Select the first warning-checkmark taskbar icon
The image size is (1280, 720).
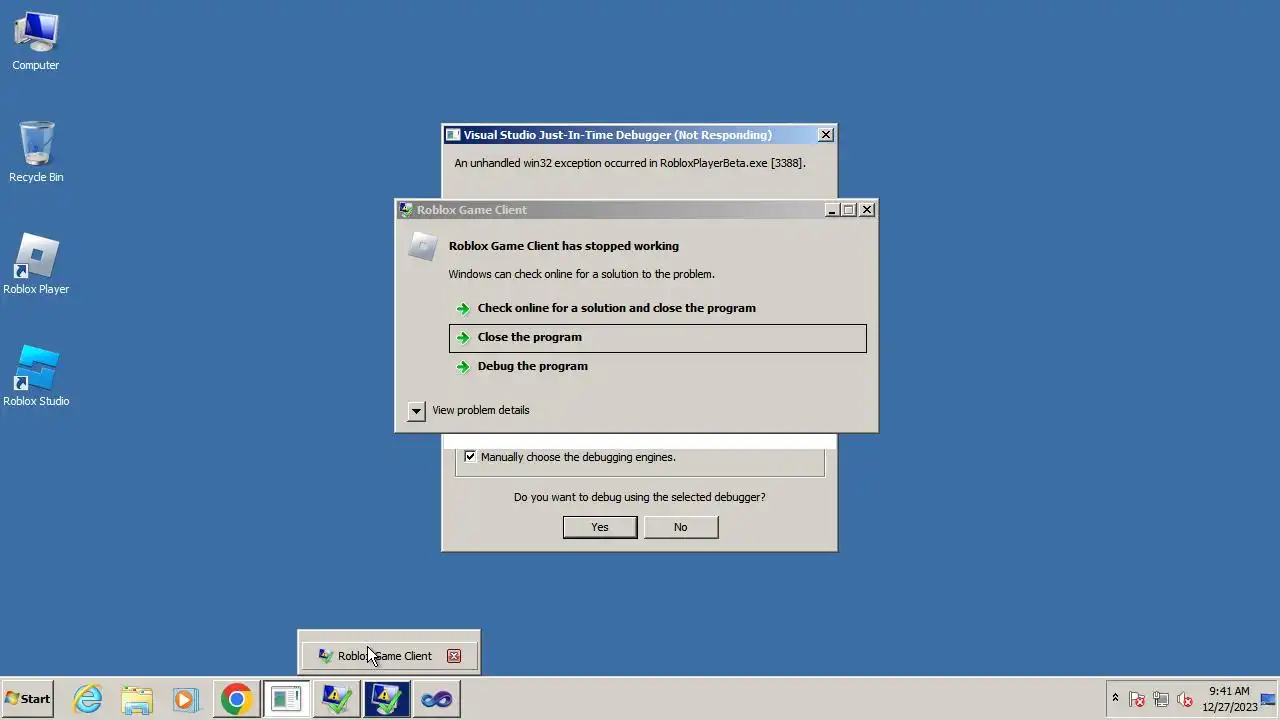point(337,699)
